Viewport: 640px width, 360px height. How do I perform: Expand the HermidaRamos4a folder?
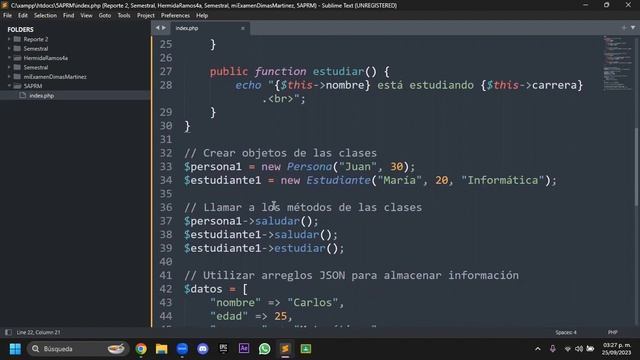(x=9, y=58)
